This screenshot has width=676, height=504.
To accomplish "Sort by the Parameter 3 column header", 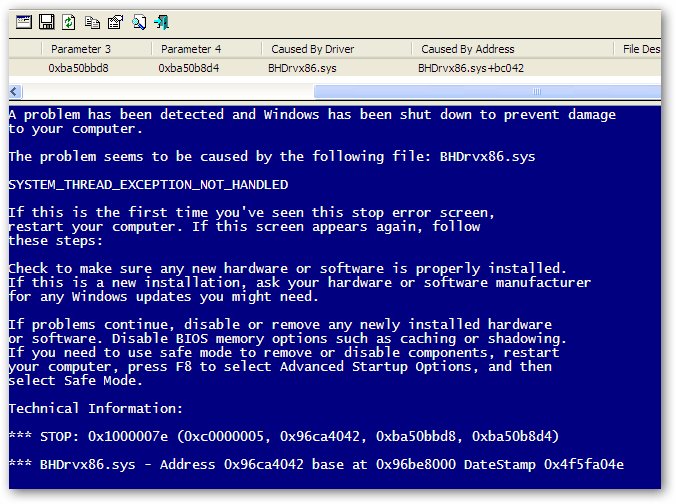I will 97,49.
